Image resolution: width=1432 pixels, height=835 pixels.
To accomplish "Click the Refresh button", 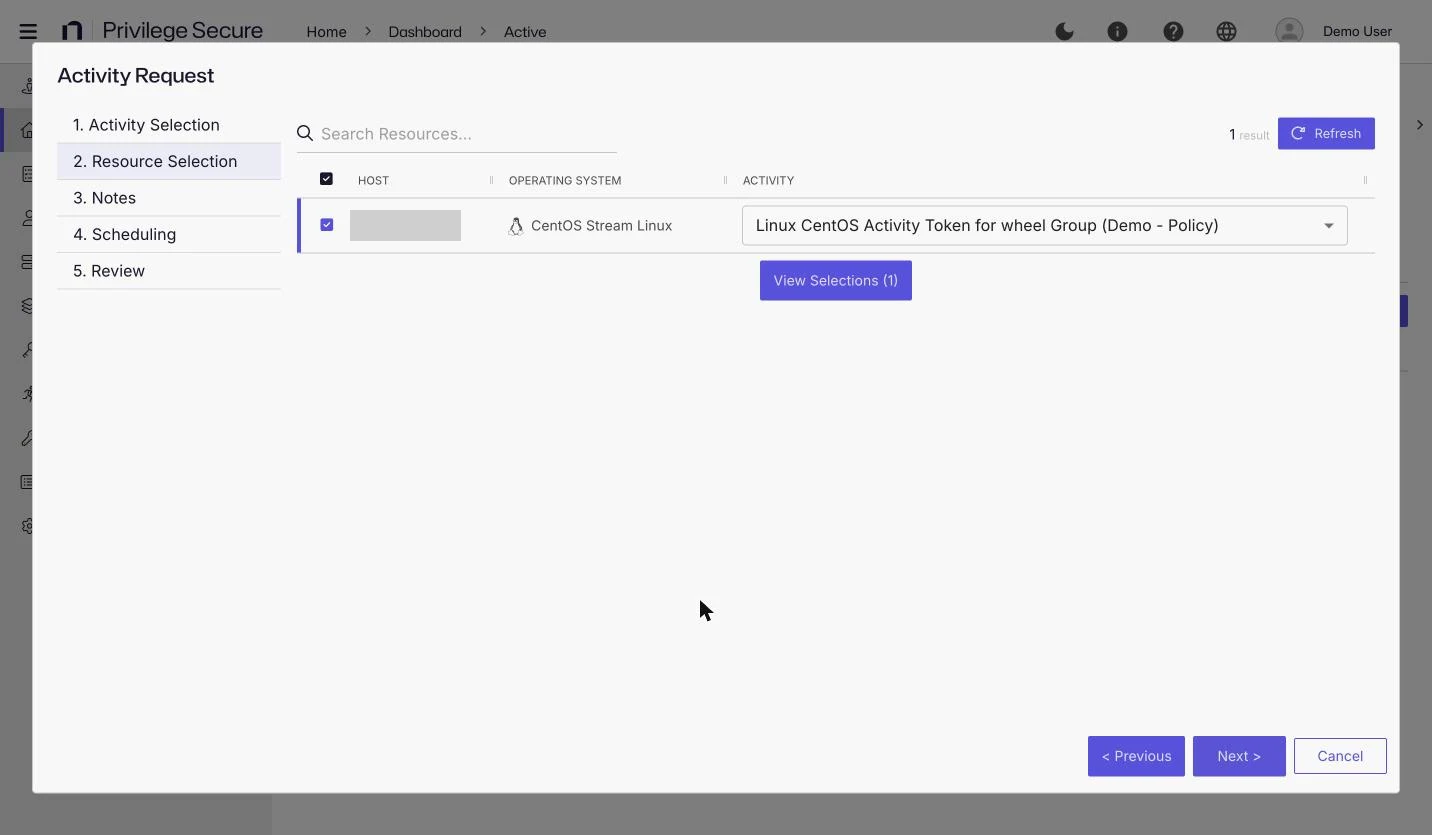I will point(1326,133).
